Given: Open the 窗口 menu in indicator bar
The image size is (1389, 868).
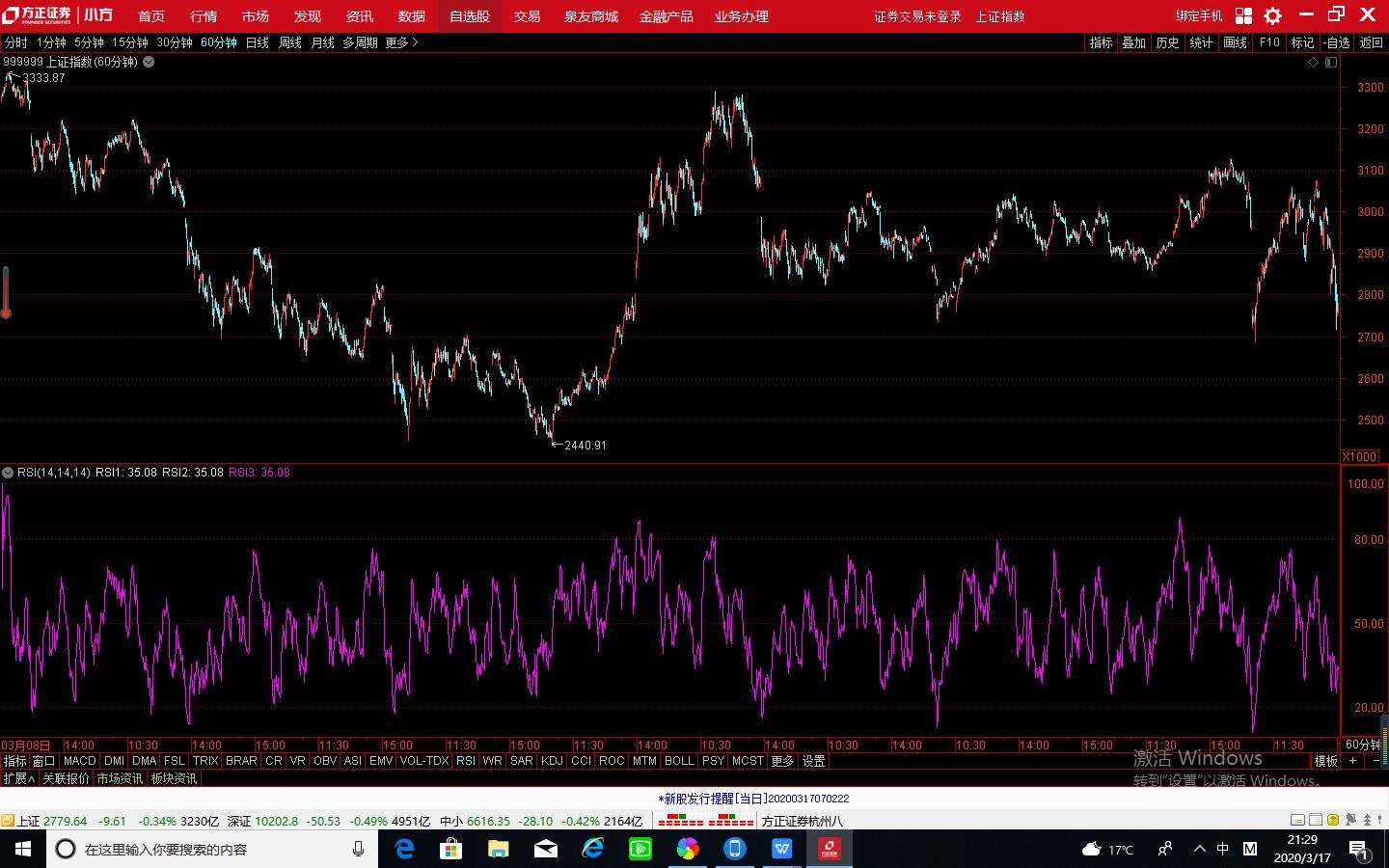Looking at the screenshot, I should click(x=44, y=761).
